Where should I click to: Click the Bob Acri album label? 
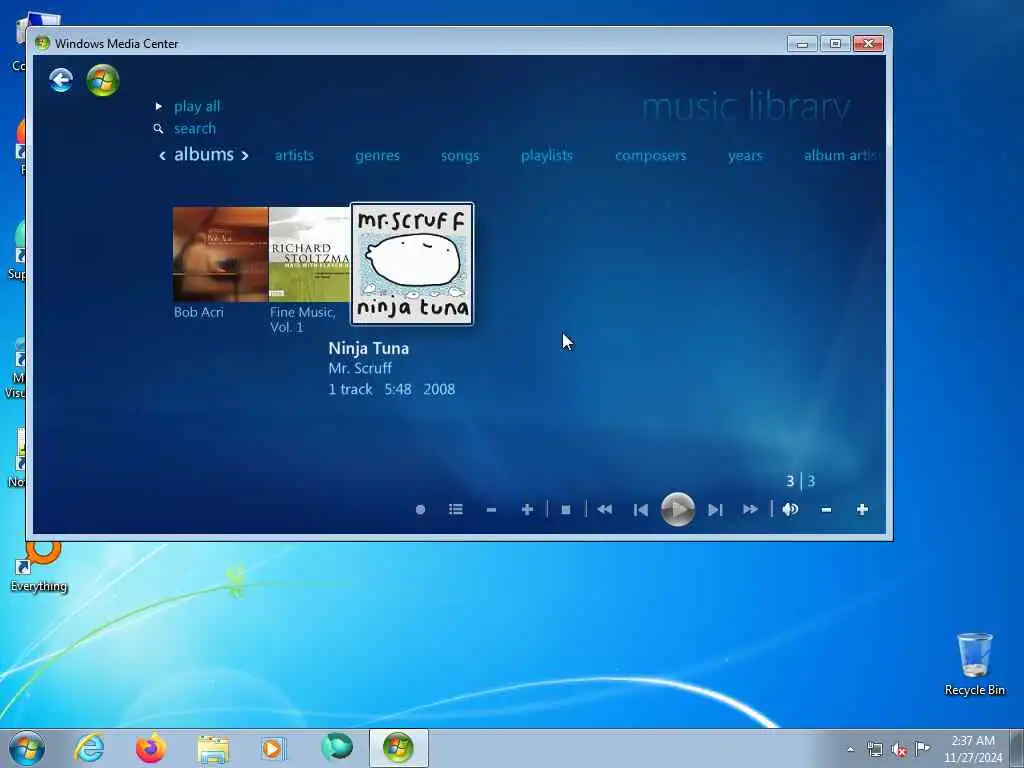click(x=199, y=312)
